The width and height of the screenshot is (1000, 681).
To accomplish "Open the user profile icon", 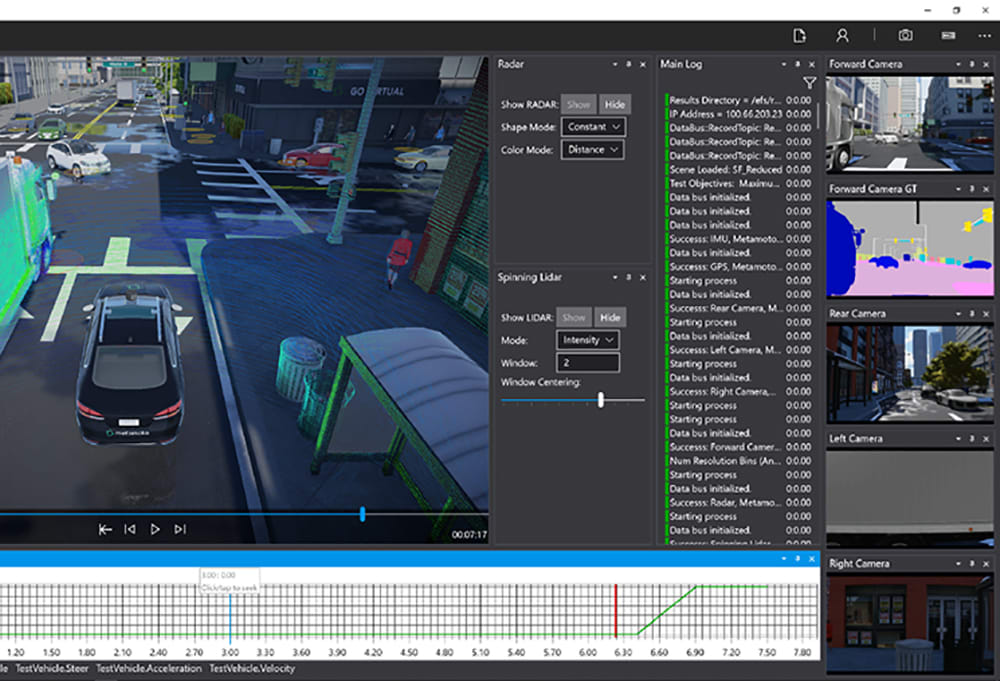I will [x=842, y=35].
